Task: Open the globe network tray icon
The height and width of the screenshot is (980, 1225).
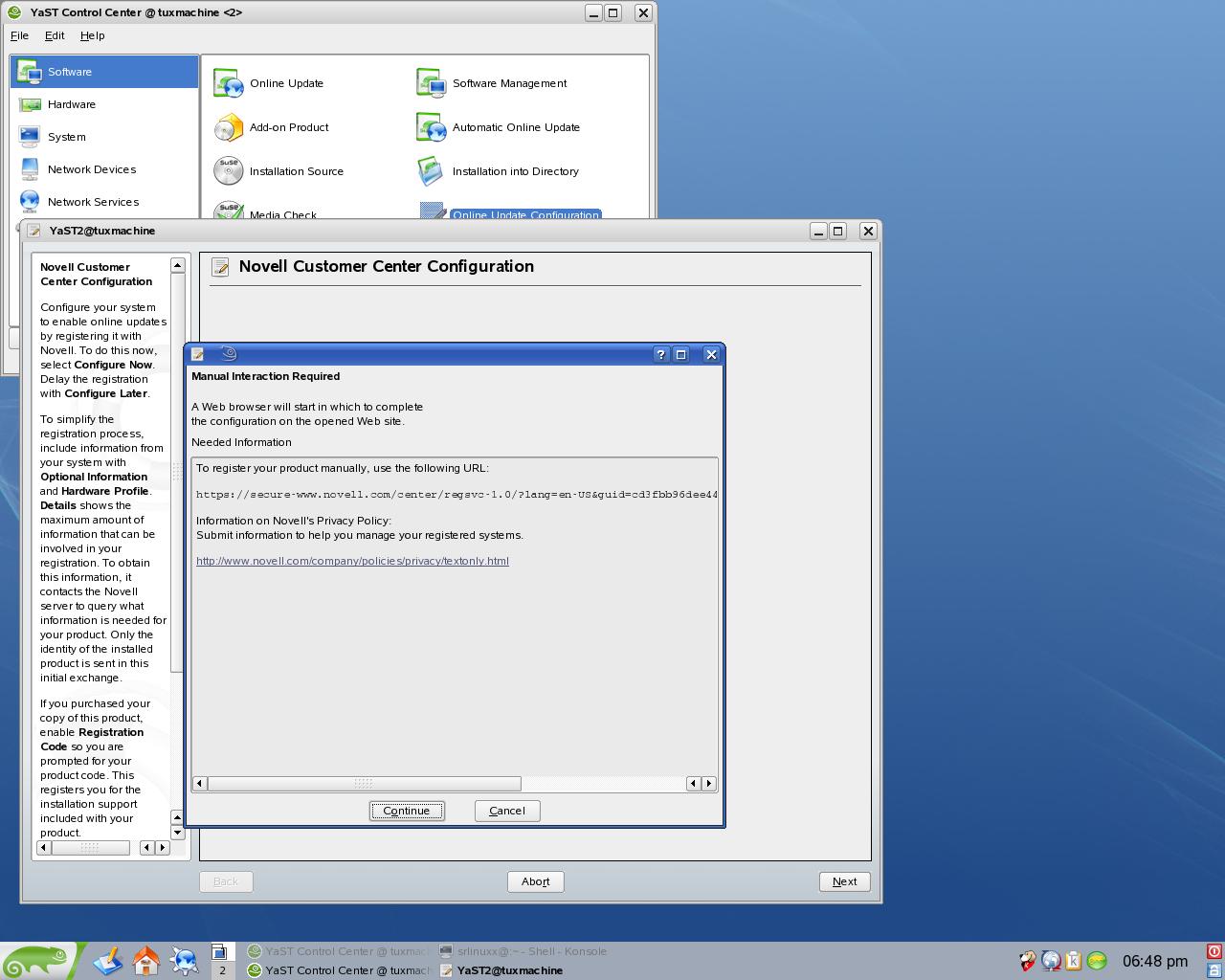Action: pyautogui.click(x=1051, y=961)
